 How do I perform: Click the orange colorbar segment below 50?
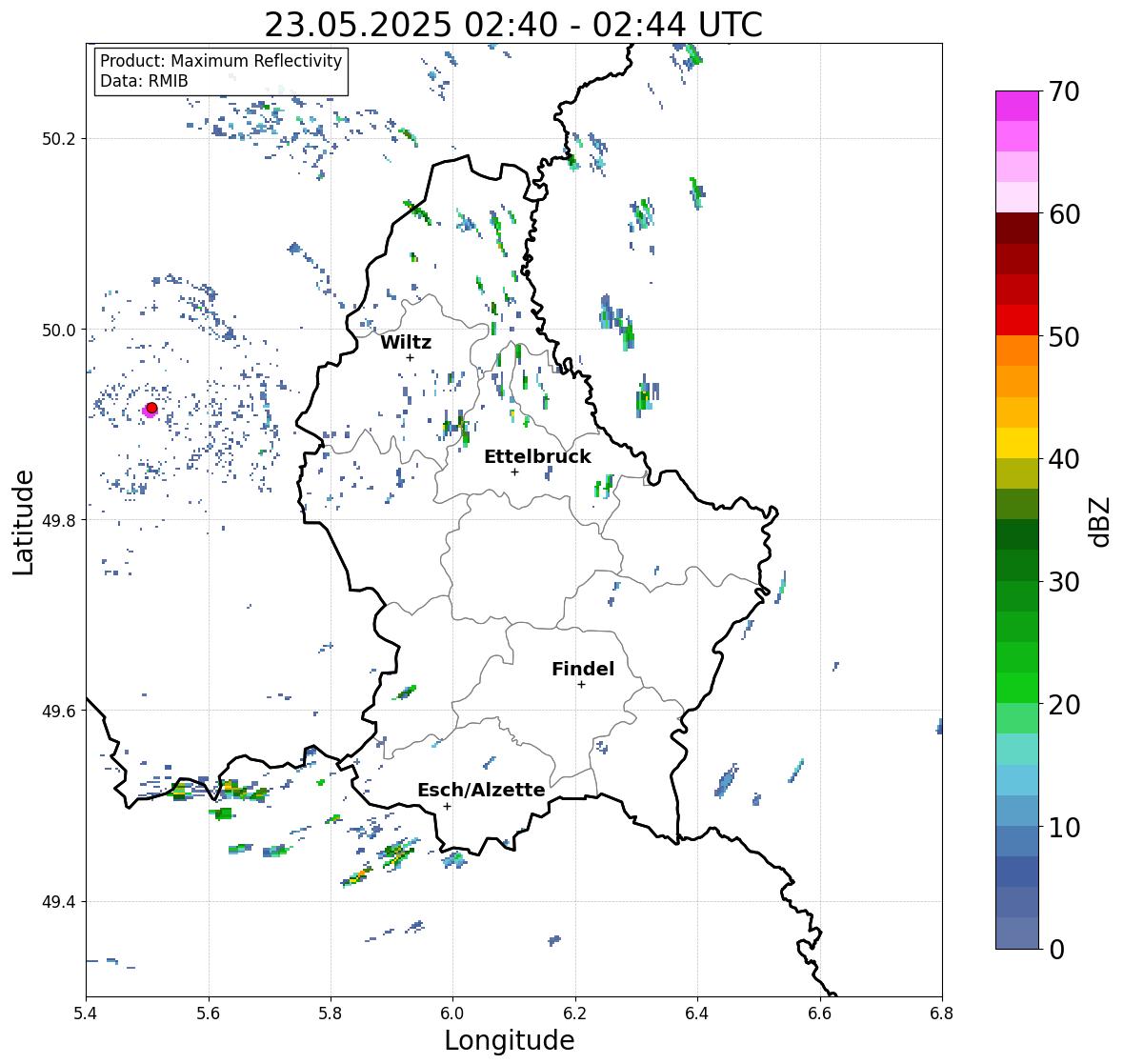click(1017, 351)
